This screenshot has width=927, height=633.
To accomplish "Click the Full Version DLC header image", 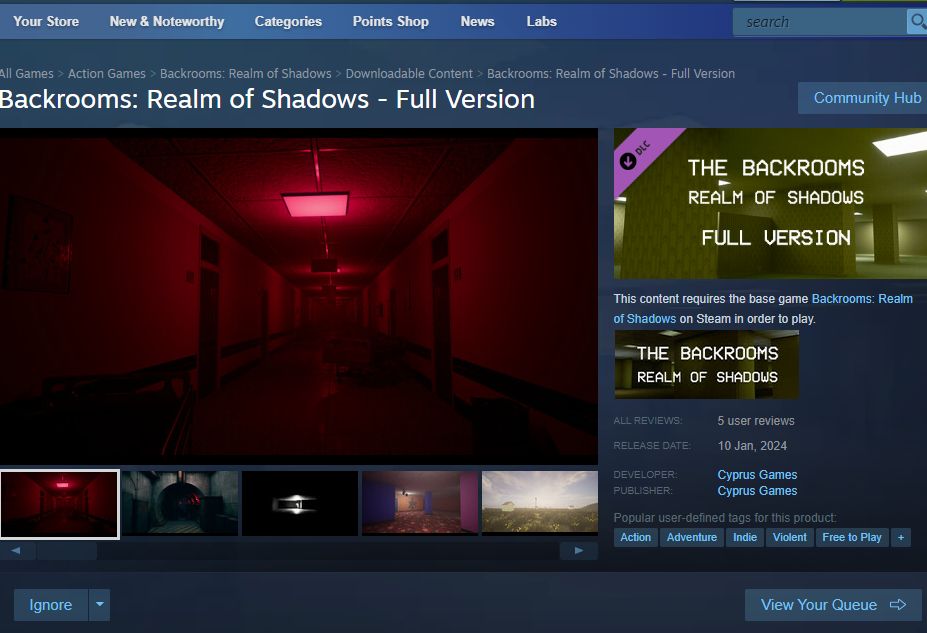I will pyautogui.click(x=770, y=203).
